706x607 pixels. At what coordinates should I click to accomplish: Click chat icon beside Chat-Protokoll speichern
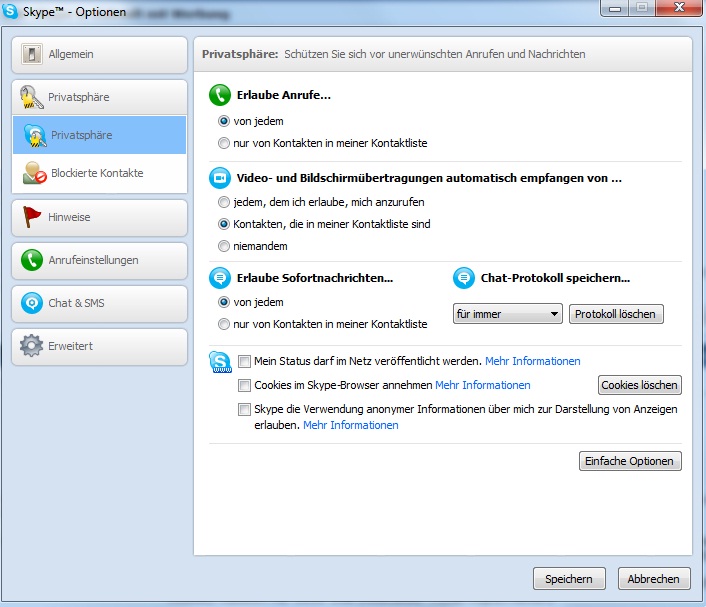pos(464,278)
